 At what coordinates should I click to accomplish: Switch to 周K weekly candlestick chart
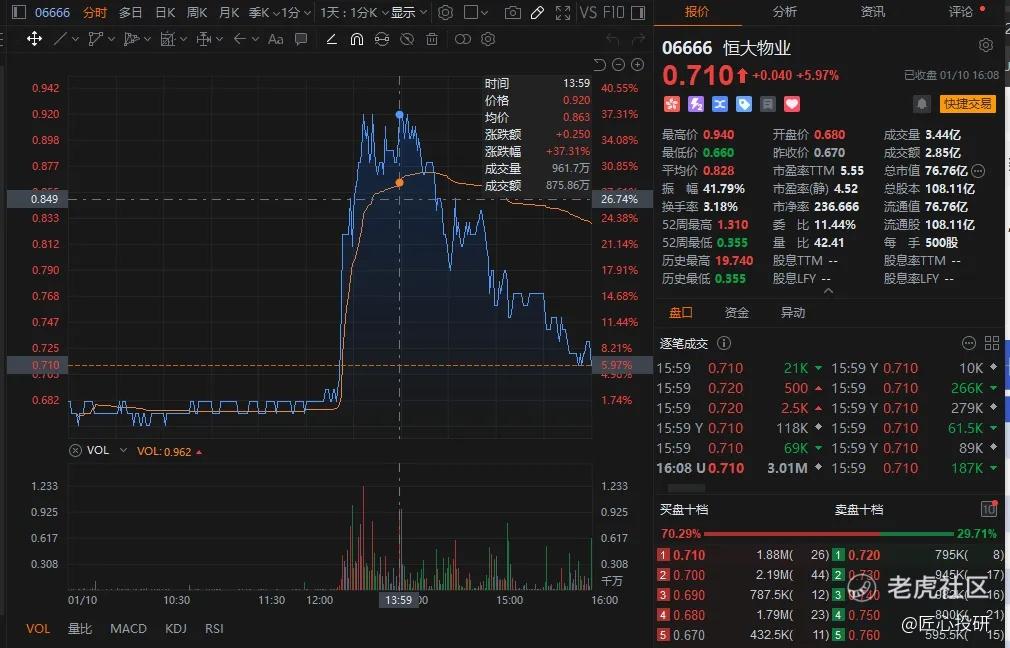click(x=197, y=12)
